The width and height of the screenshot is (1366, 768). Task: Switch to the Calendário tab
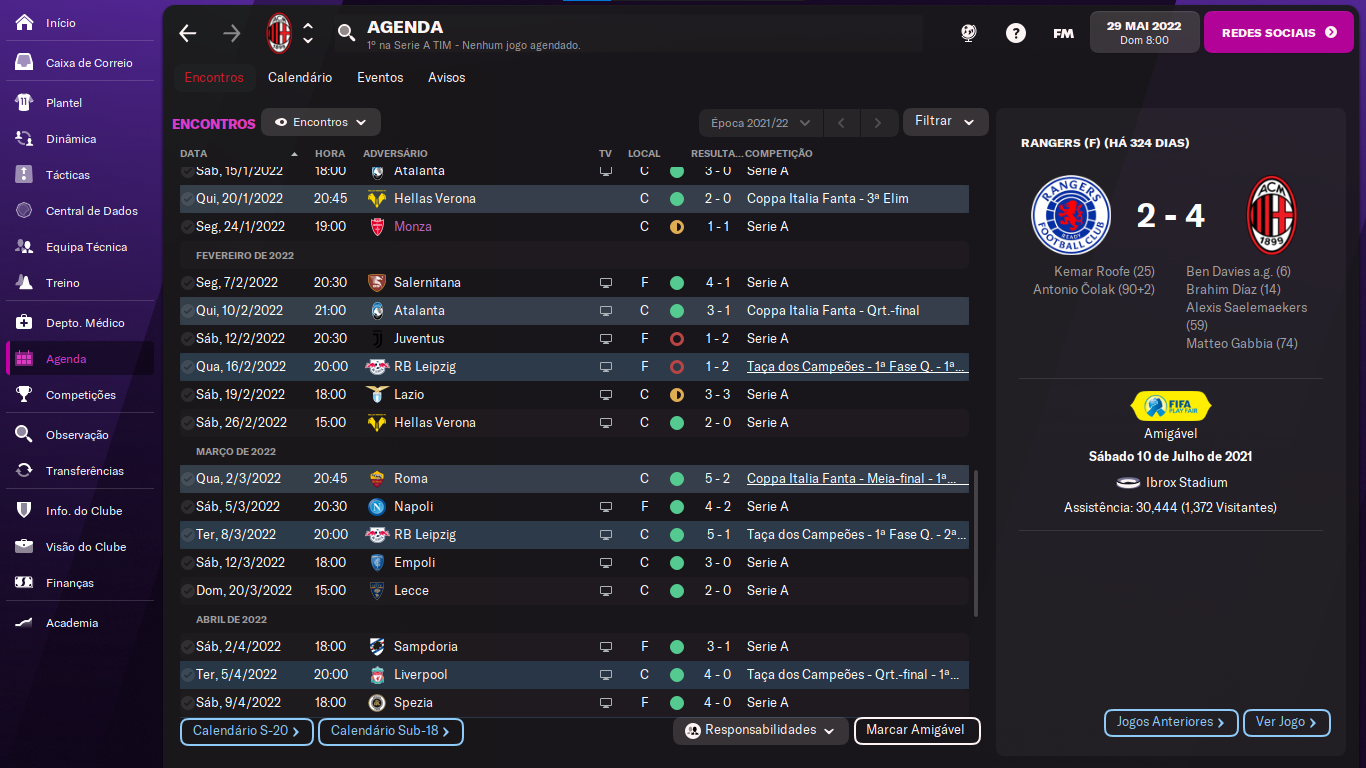[300, 77]
